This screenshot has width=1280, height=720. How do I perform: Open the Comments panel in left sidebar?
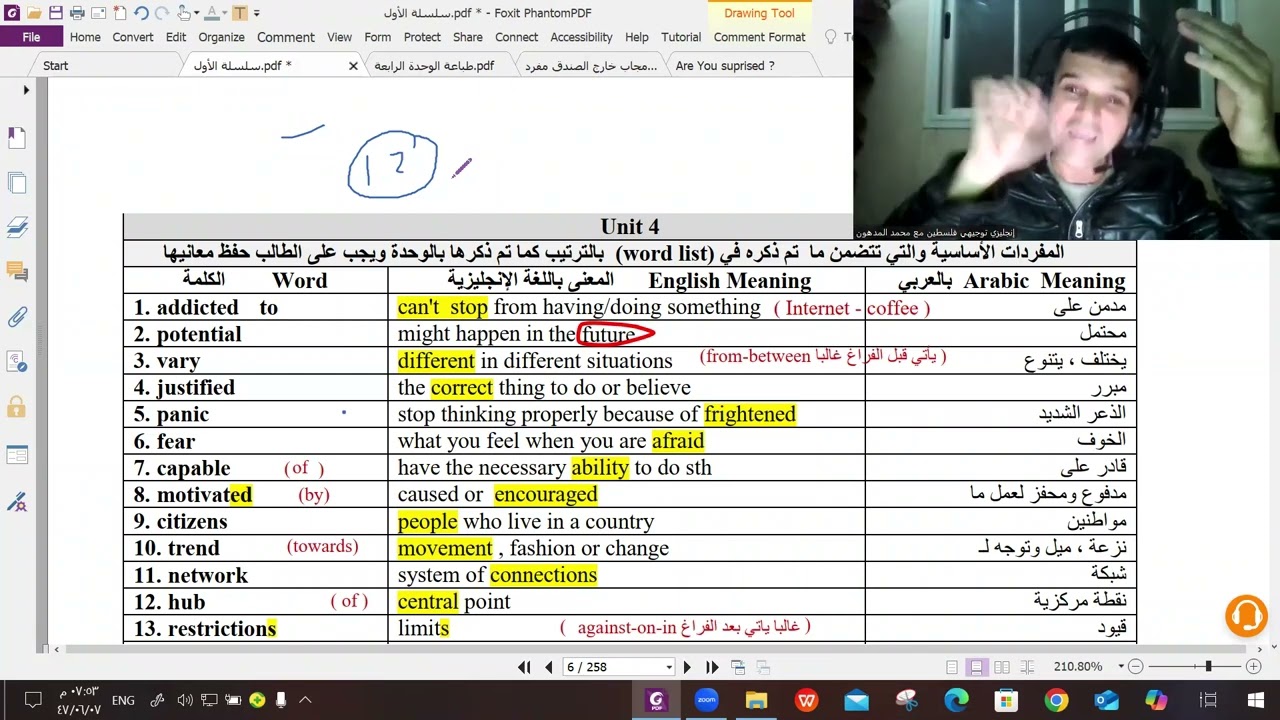(16, 272)
